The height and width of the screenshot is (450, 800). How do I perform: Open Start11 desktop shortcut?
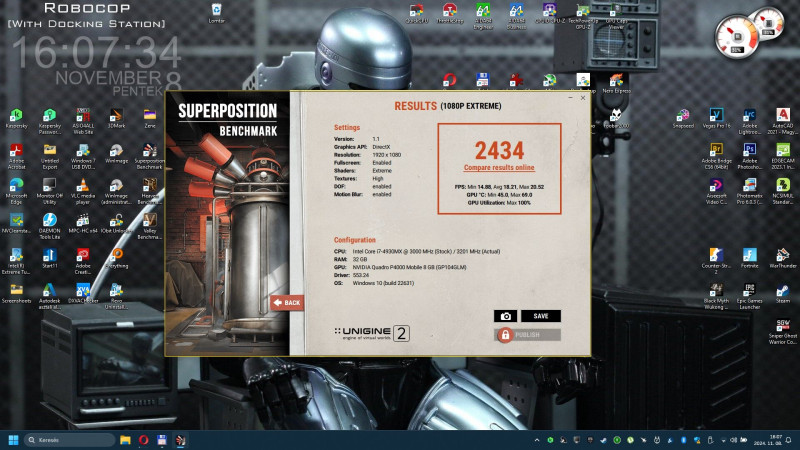[x=49, y=258]
